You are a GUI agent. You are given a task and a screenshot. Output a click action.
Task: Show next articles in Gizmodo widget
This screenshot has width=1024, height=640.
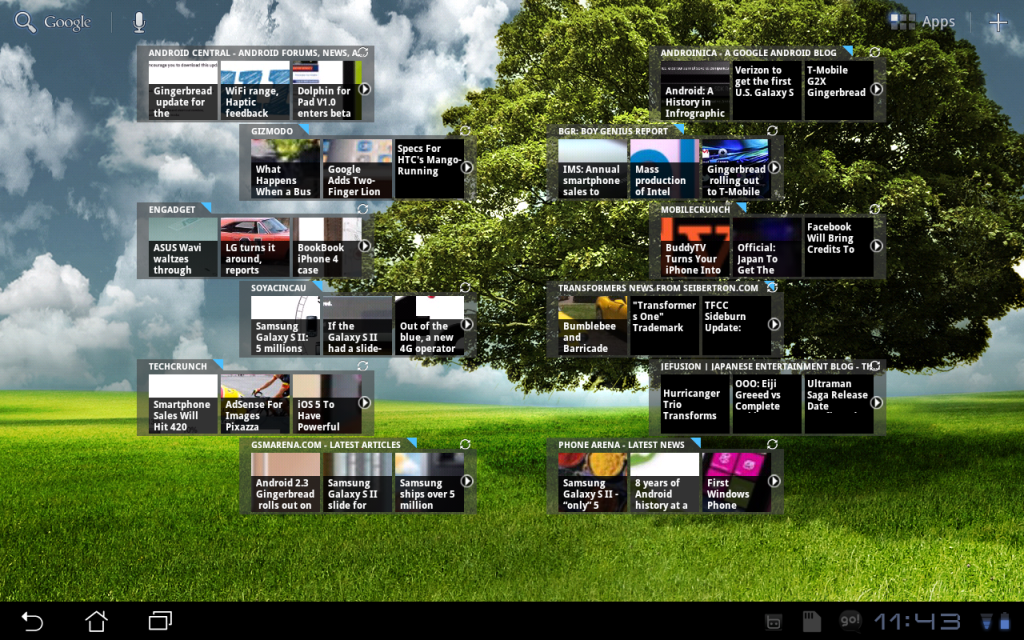click(x=467, y=168)
